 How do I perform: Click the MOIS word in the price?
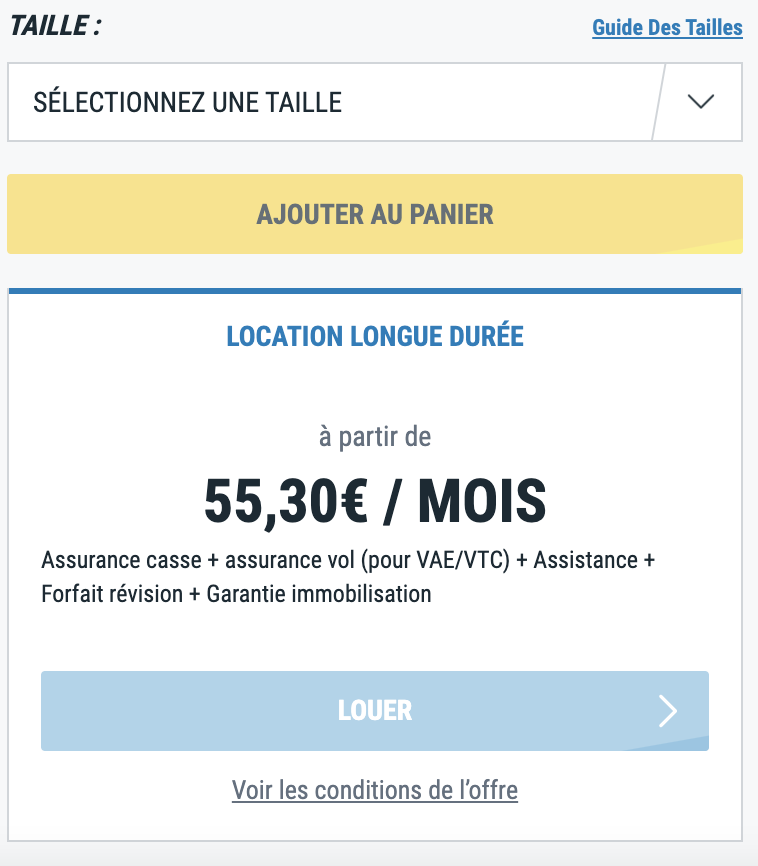482,502
